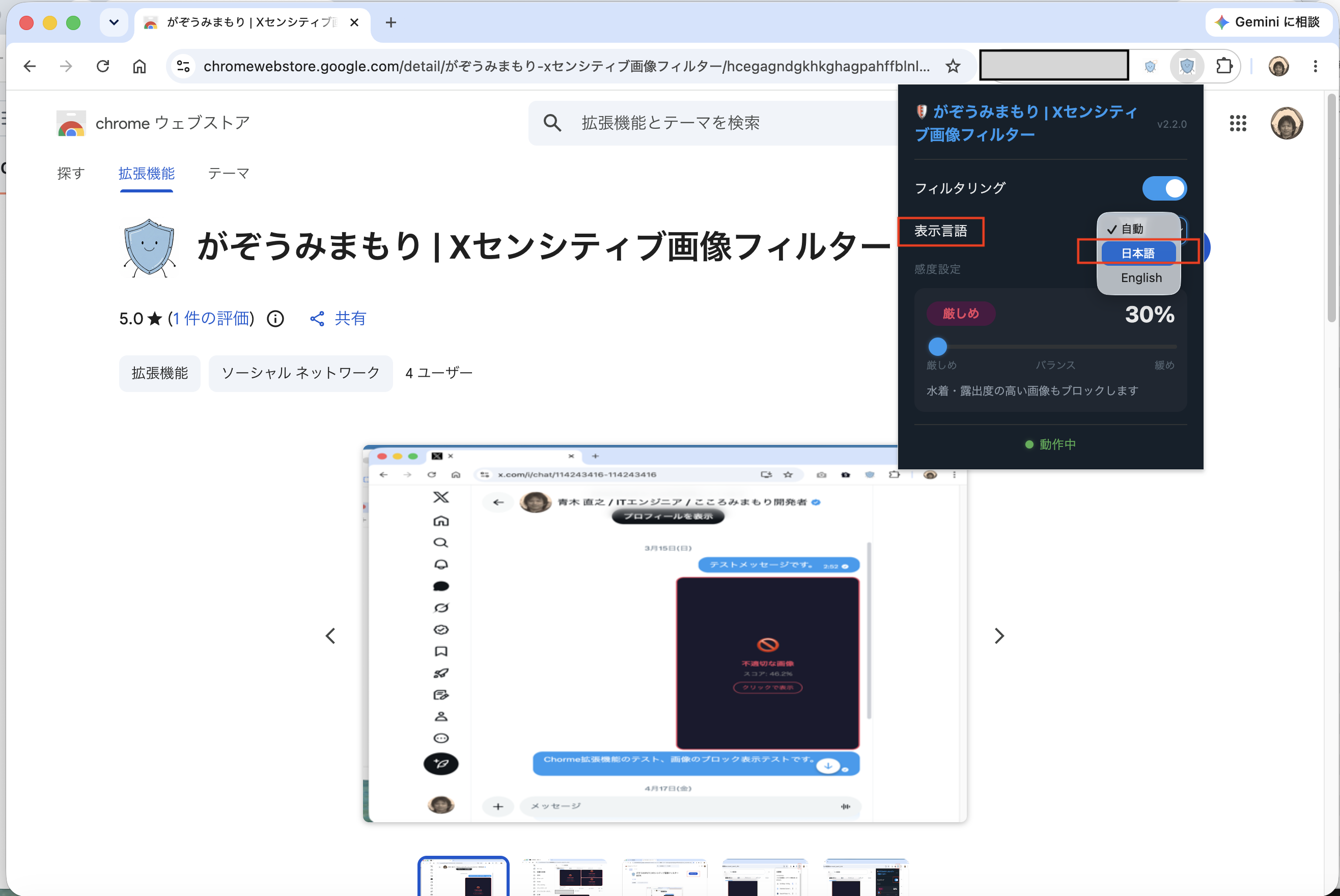Toggle the フィルタリング switch off

1164,188
